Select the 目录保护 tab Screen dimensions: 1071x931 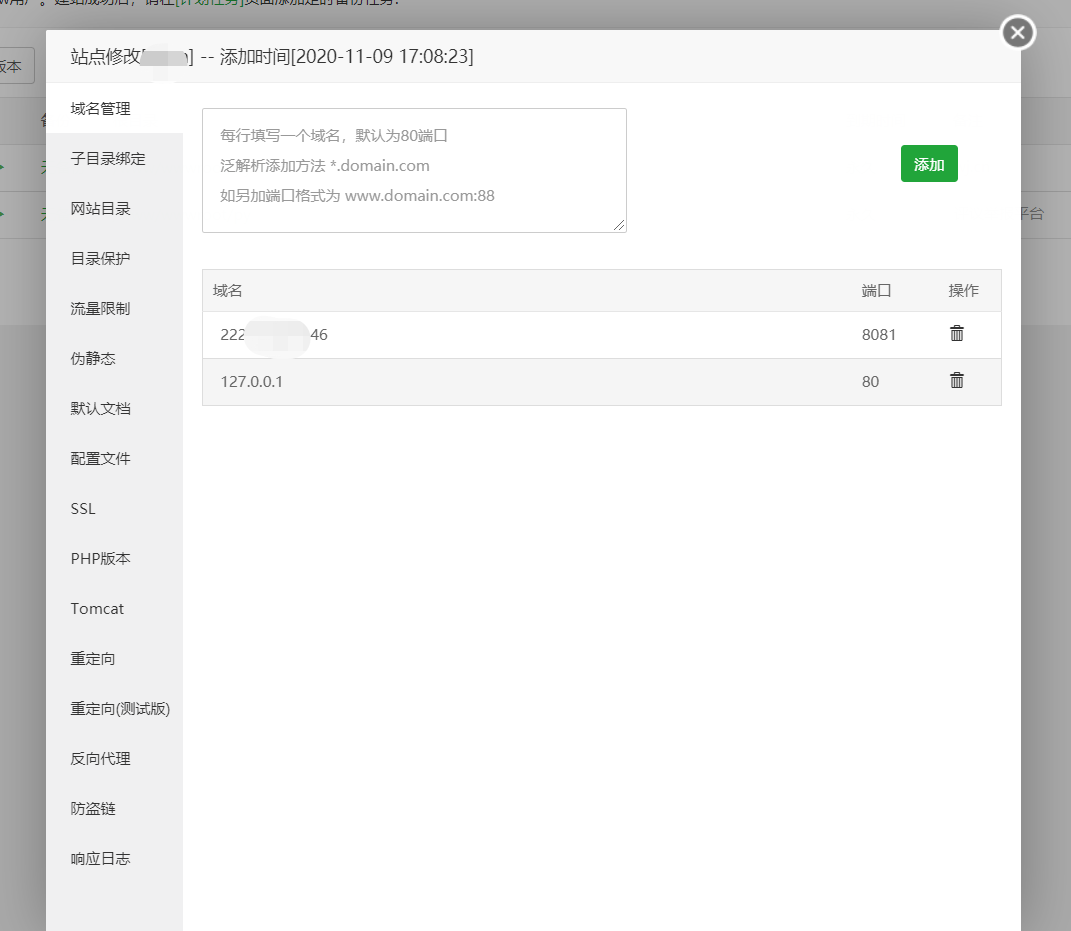[114, 258]
